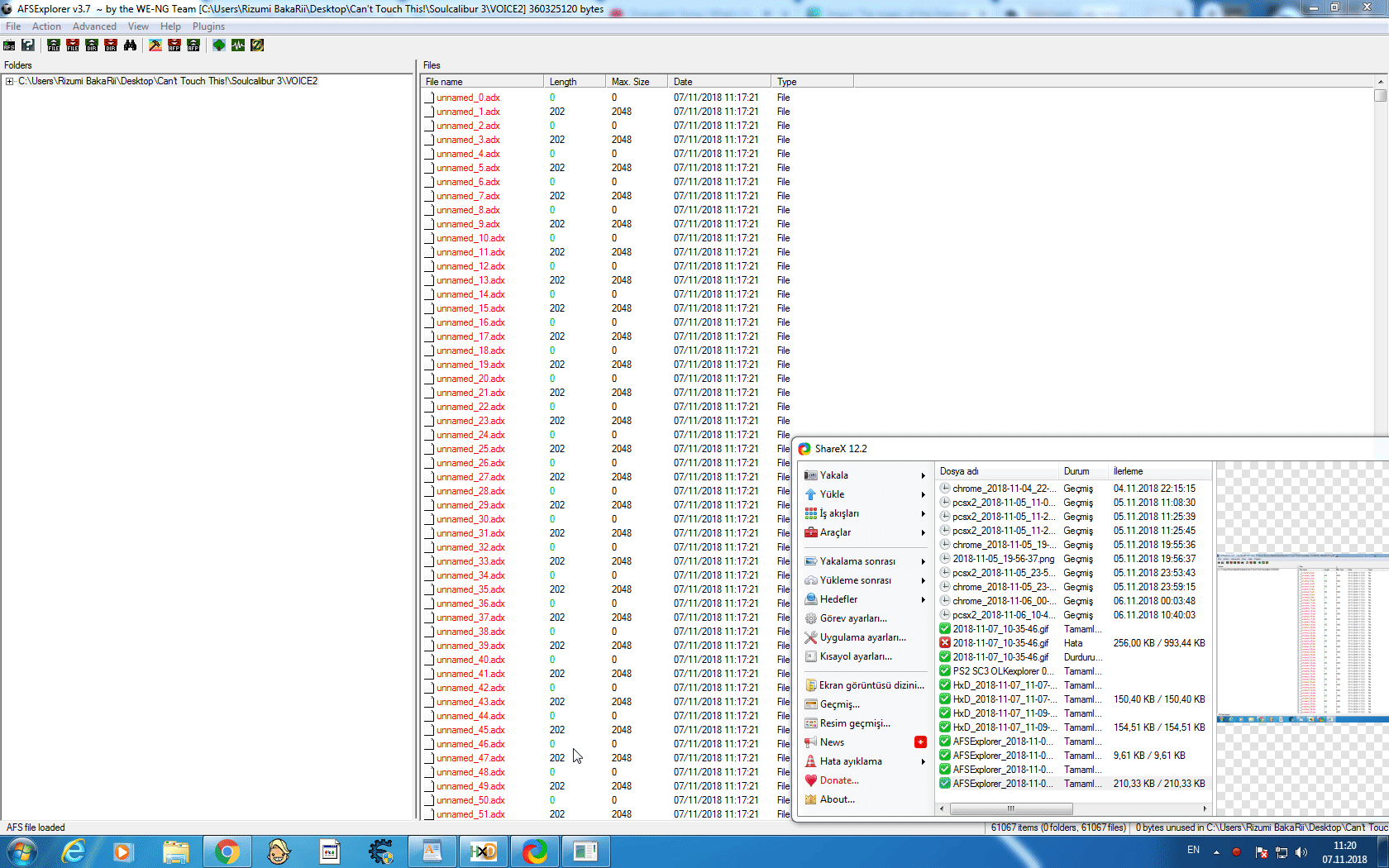Image resolution: width=1389 pixels, height=868 pixels.
Task: Click the file list scroll-up arrow
Action: tap(1380, 81)
